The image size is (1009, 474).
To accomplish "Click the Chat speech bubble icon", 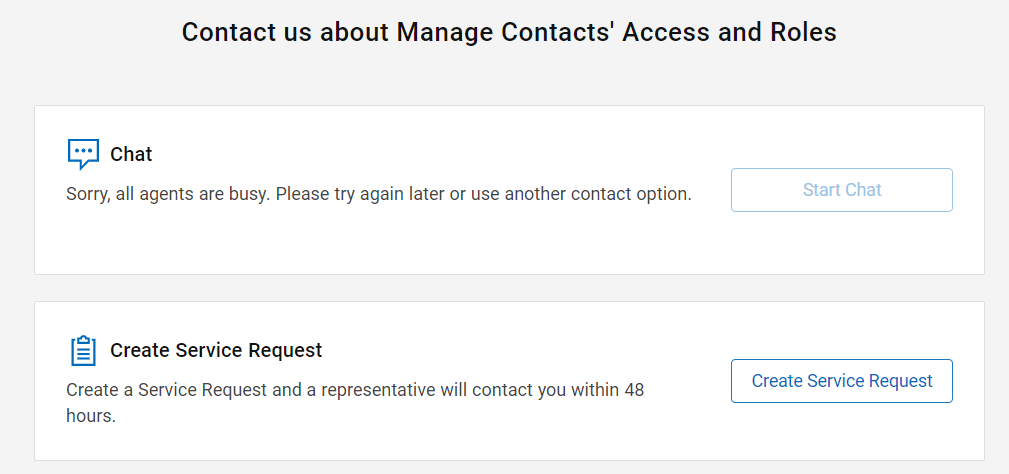I will [x=83, y=154].
